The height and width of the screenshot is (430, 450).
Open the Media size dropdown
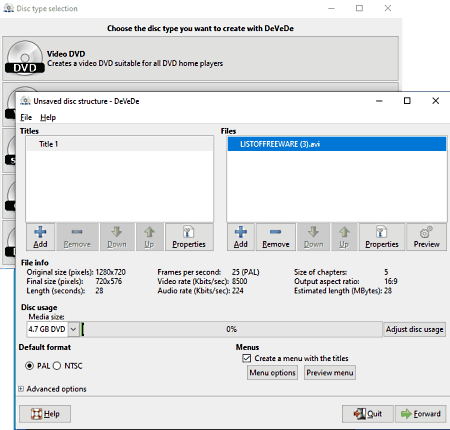point(73,329)
